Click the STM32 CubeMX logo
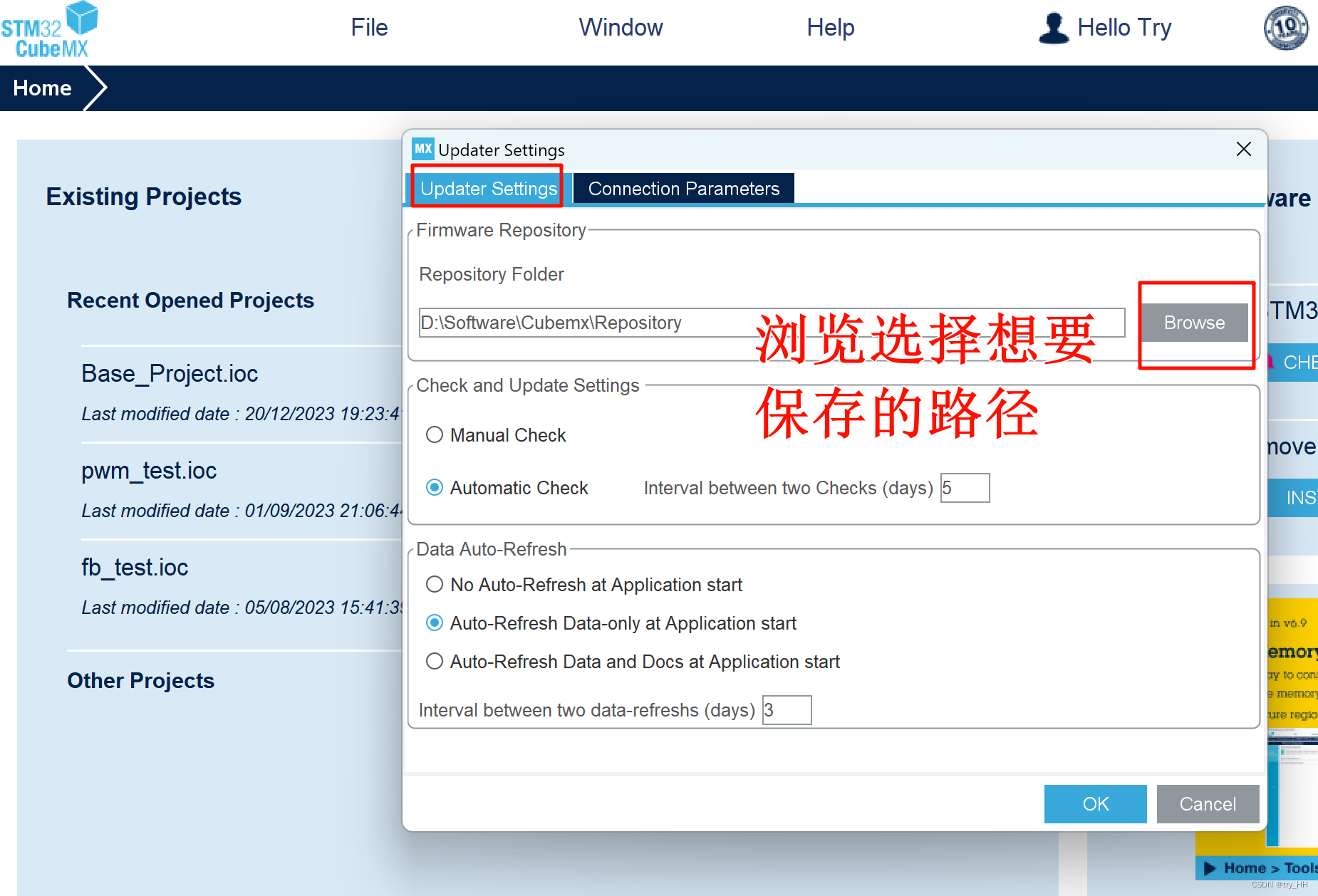The image size is (1318, 896). pos(49,30)
